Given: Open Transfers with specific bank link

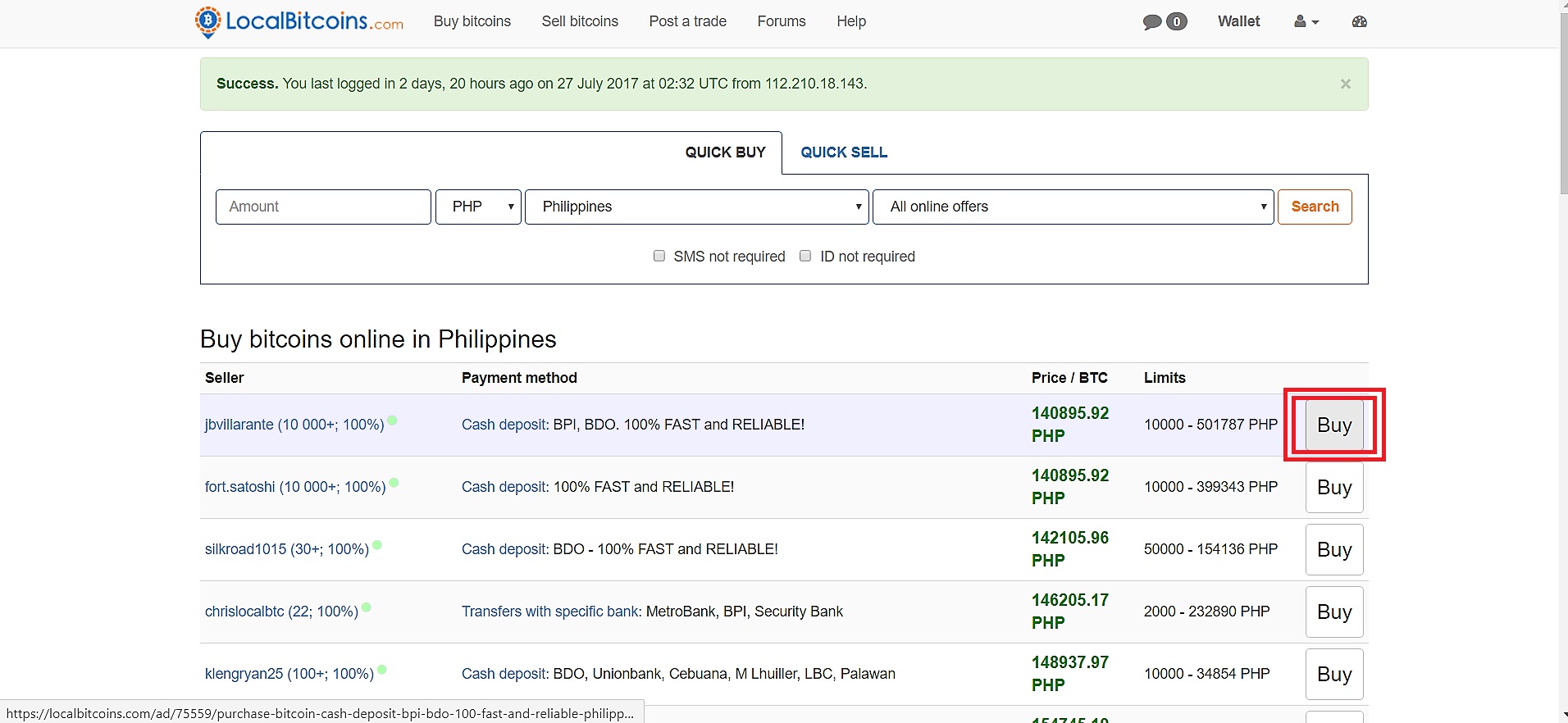Looking at the screenshot, I should [552, 612].
